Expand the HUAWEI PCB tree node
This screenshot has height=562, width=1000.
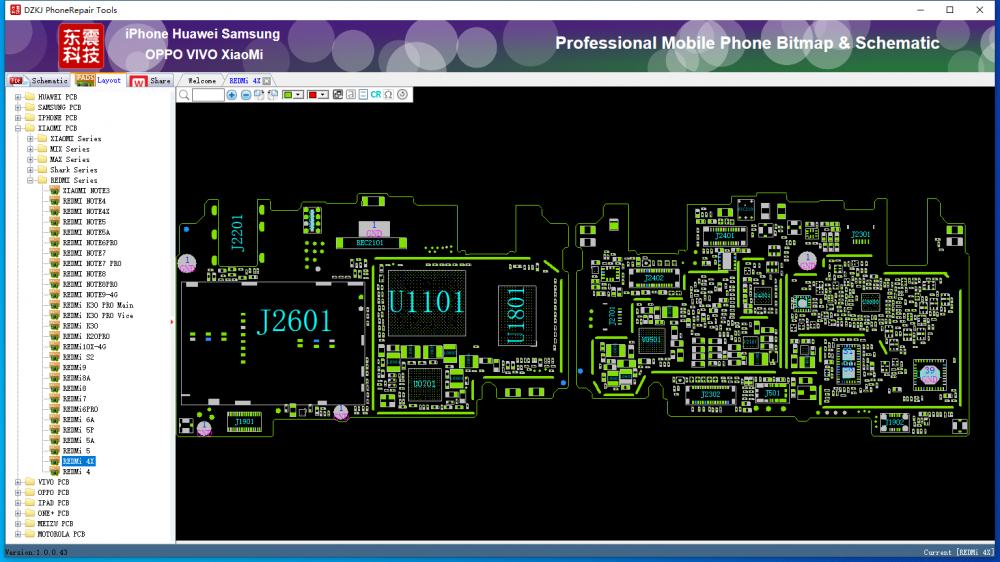pyautogui.click(x=17, y=97)
